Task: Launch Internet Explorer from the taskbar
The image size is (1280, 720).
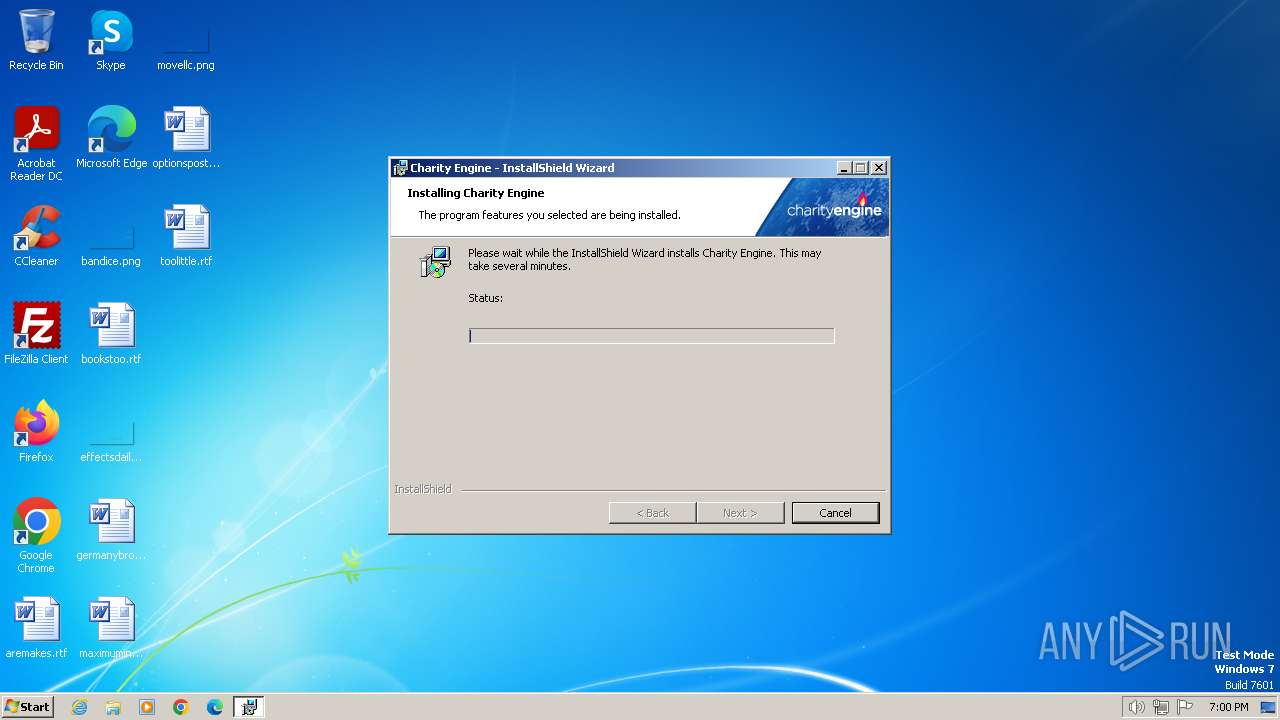Action: [79, 707]
